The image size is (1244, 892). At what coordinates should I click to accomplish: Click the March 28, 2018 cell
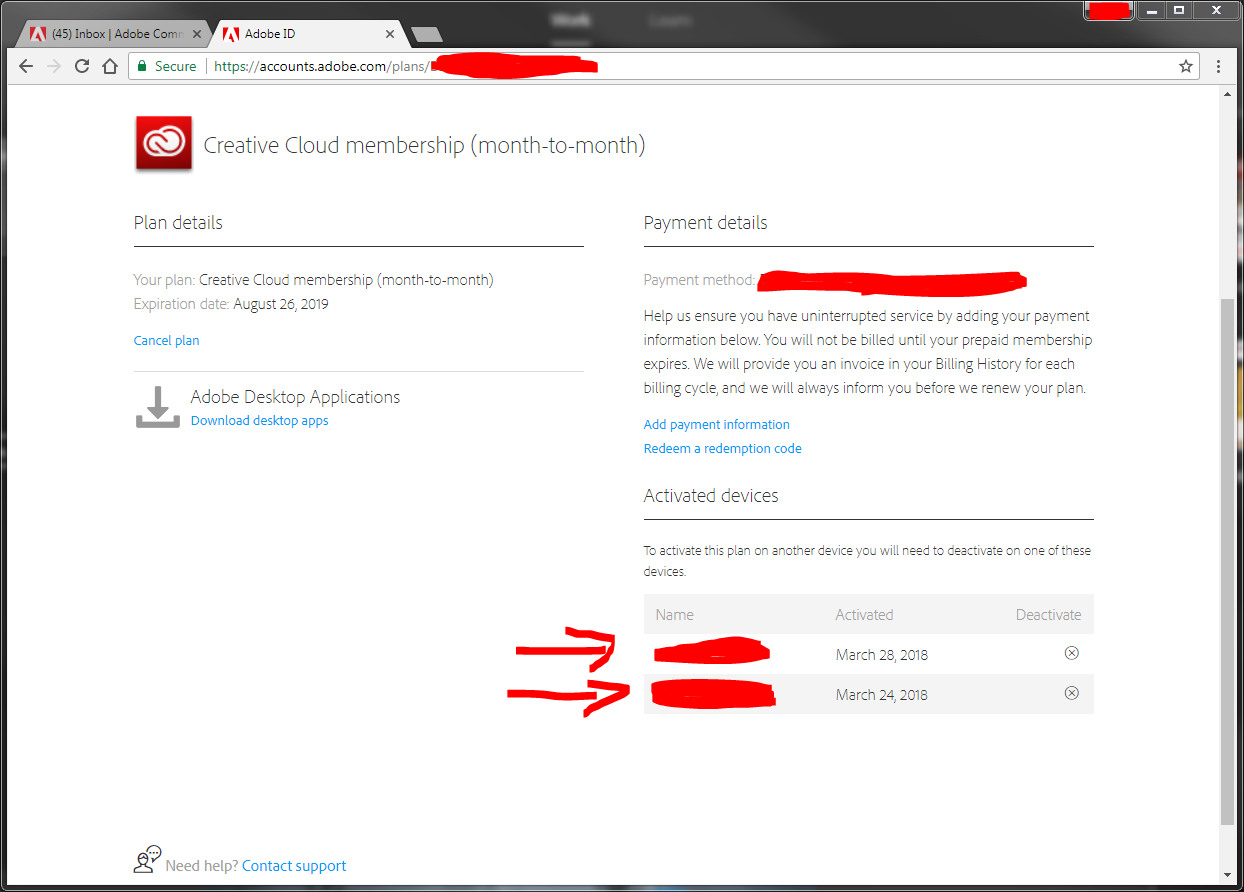(882, 655)
